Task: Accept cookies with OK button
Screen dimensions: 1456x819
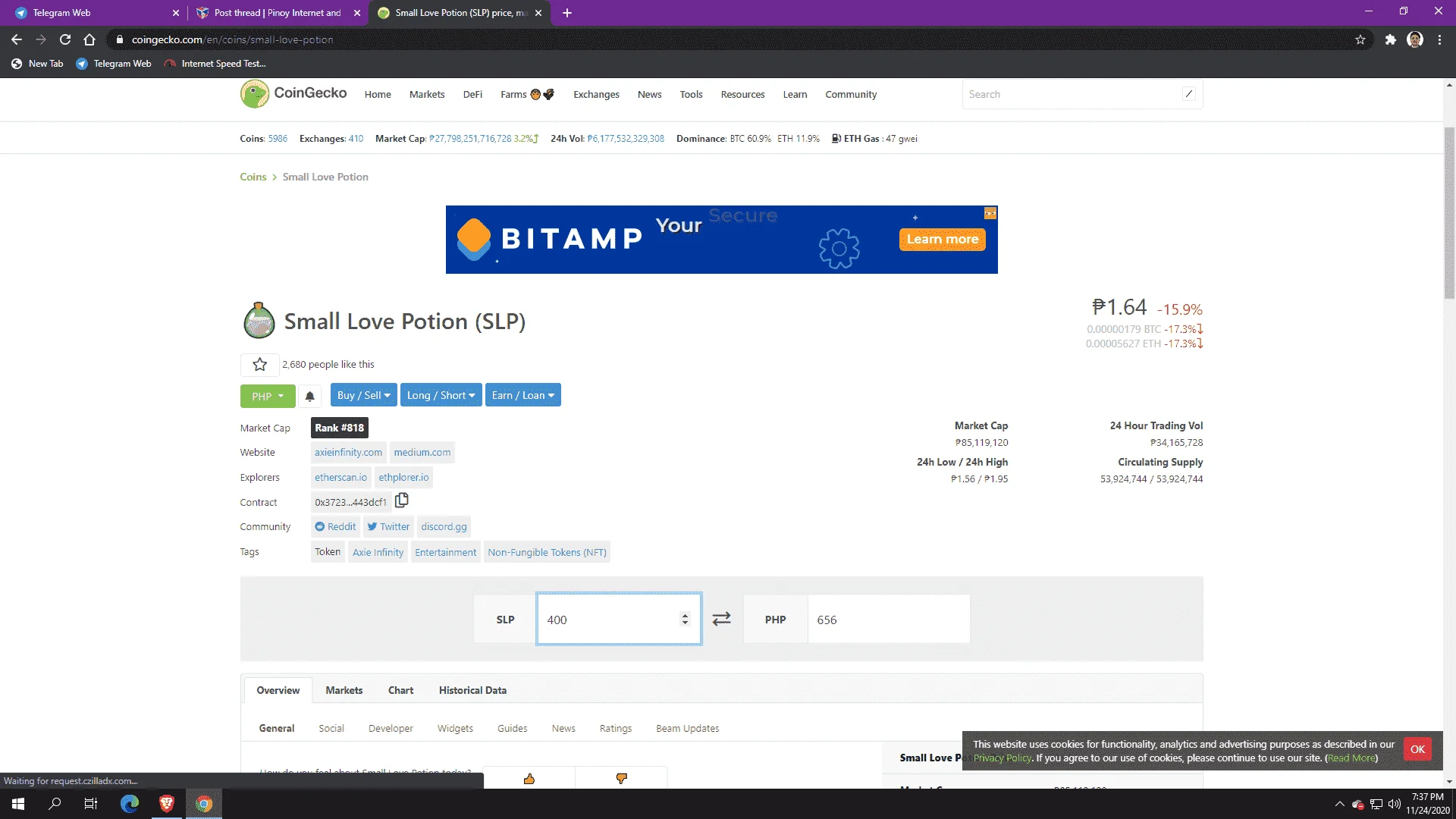Action: click(1417, 749)
